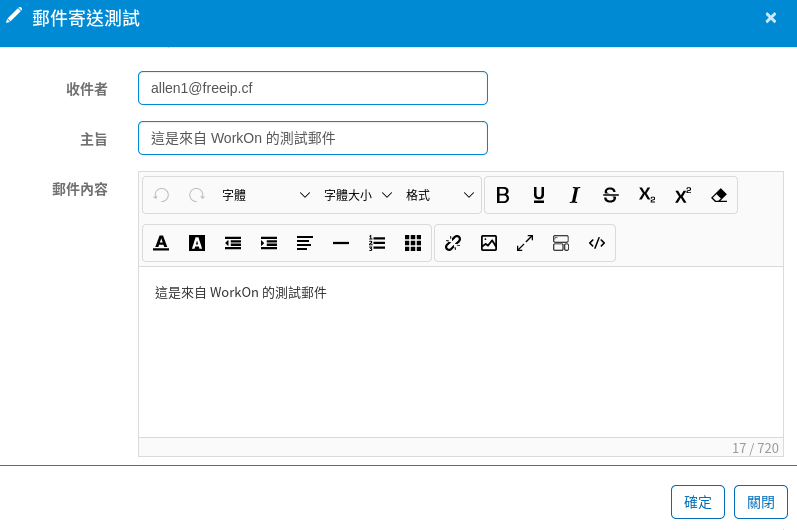Click the 確定 confirm button
The image size is (797, 530).
pos(698,502)
